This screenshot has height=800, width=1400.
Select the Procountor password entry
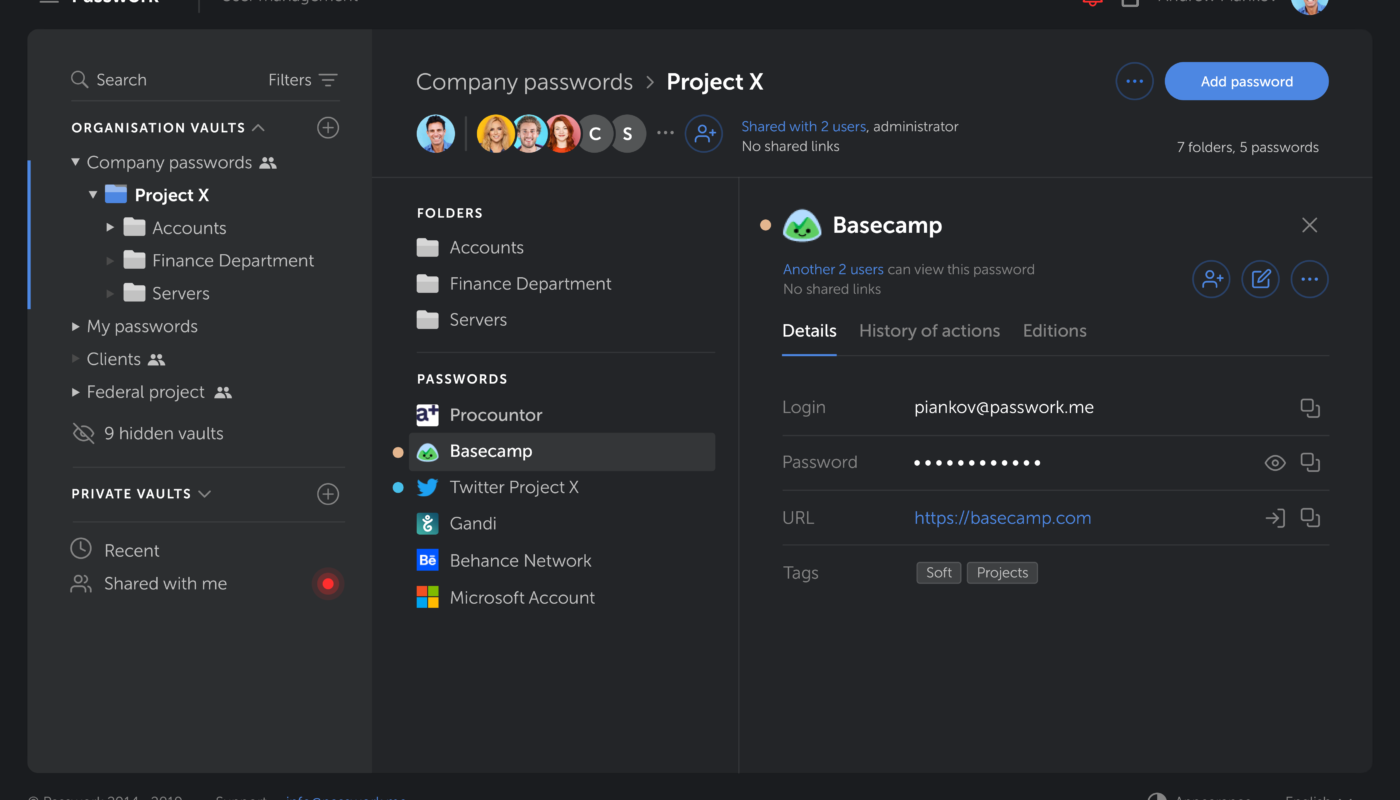tap(562, 415)
